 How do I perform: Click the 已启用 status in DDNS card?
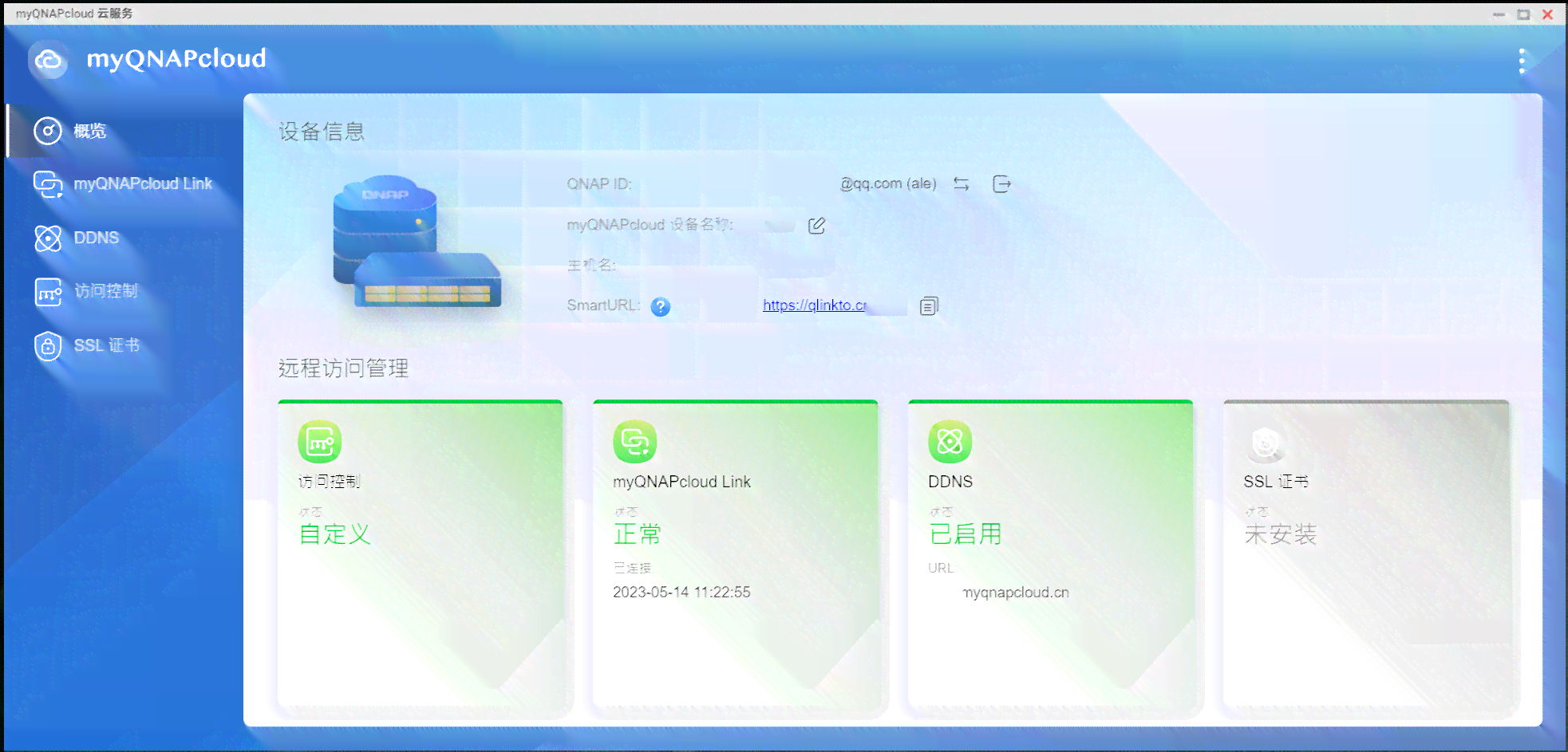point(966,533)
